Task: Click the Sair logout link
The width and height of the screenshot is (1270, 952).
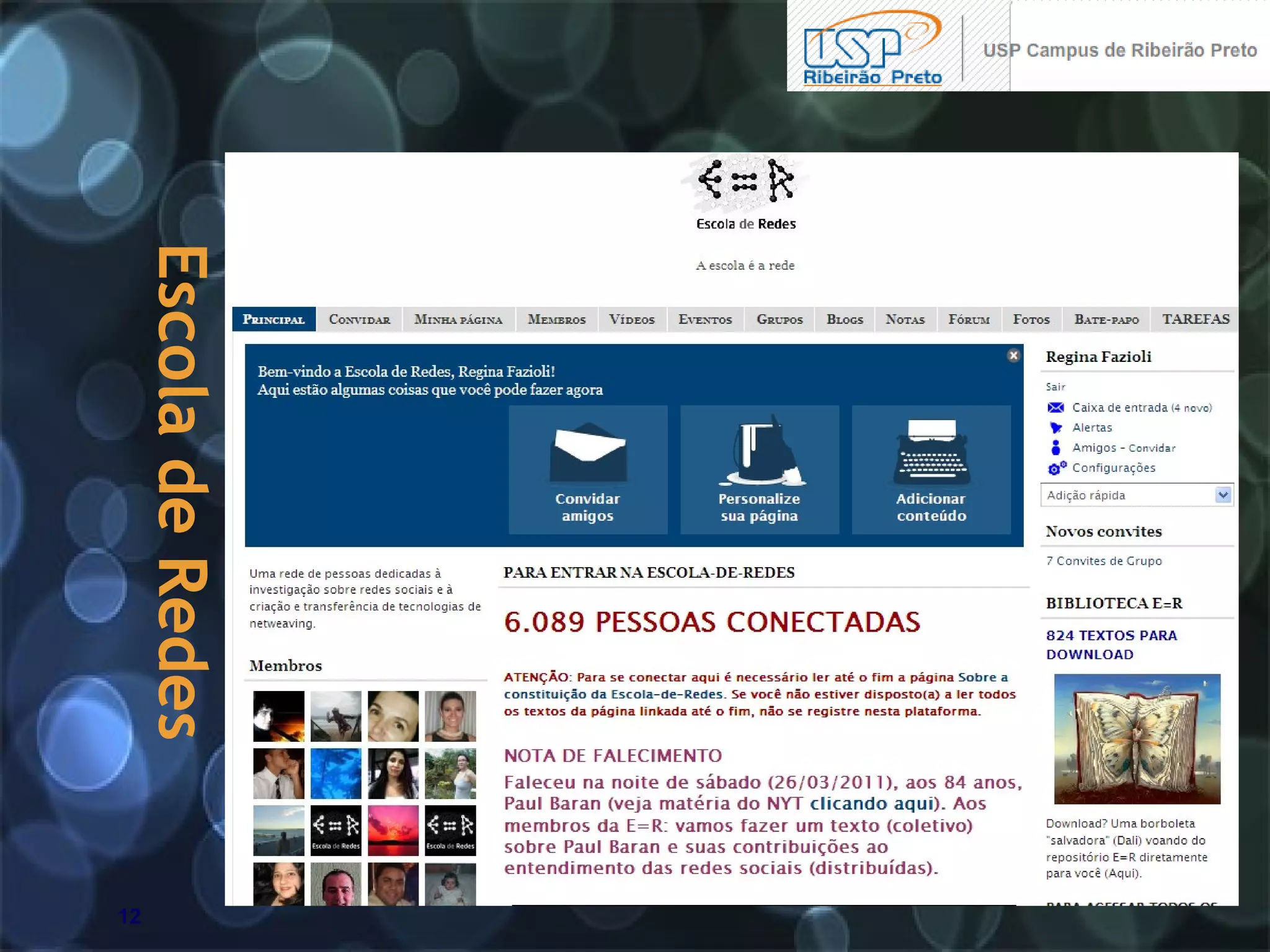Action: pyautogui.click(x=1055, y=387)
